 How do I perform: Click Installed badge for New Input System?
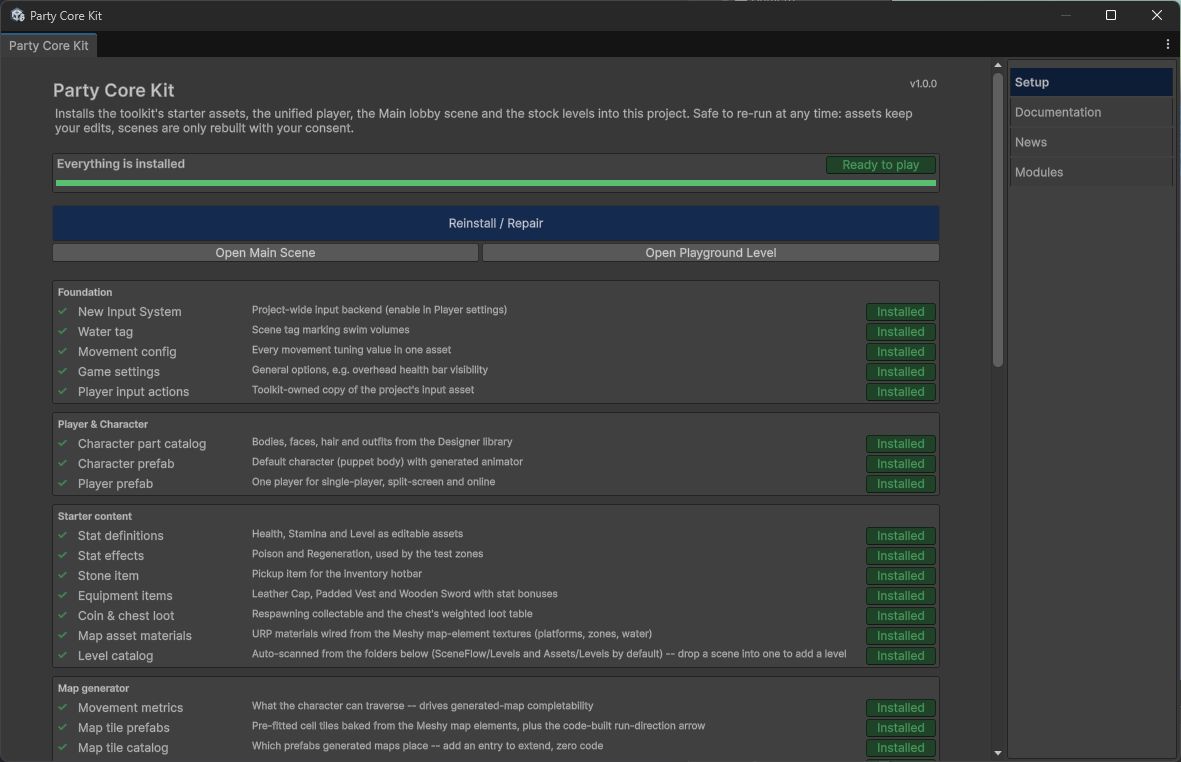pyautogui.click(x=900, y=312)
